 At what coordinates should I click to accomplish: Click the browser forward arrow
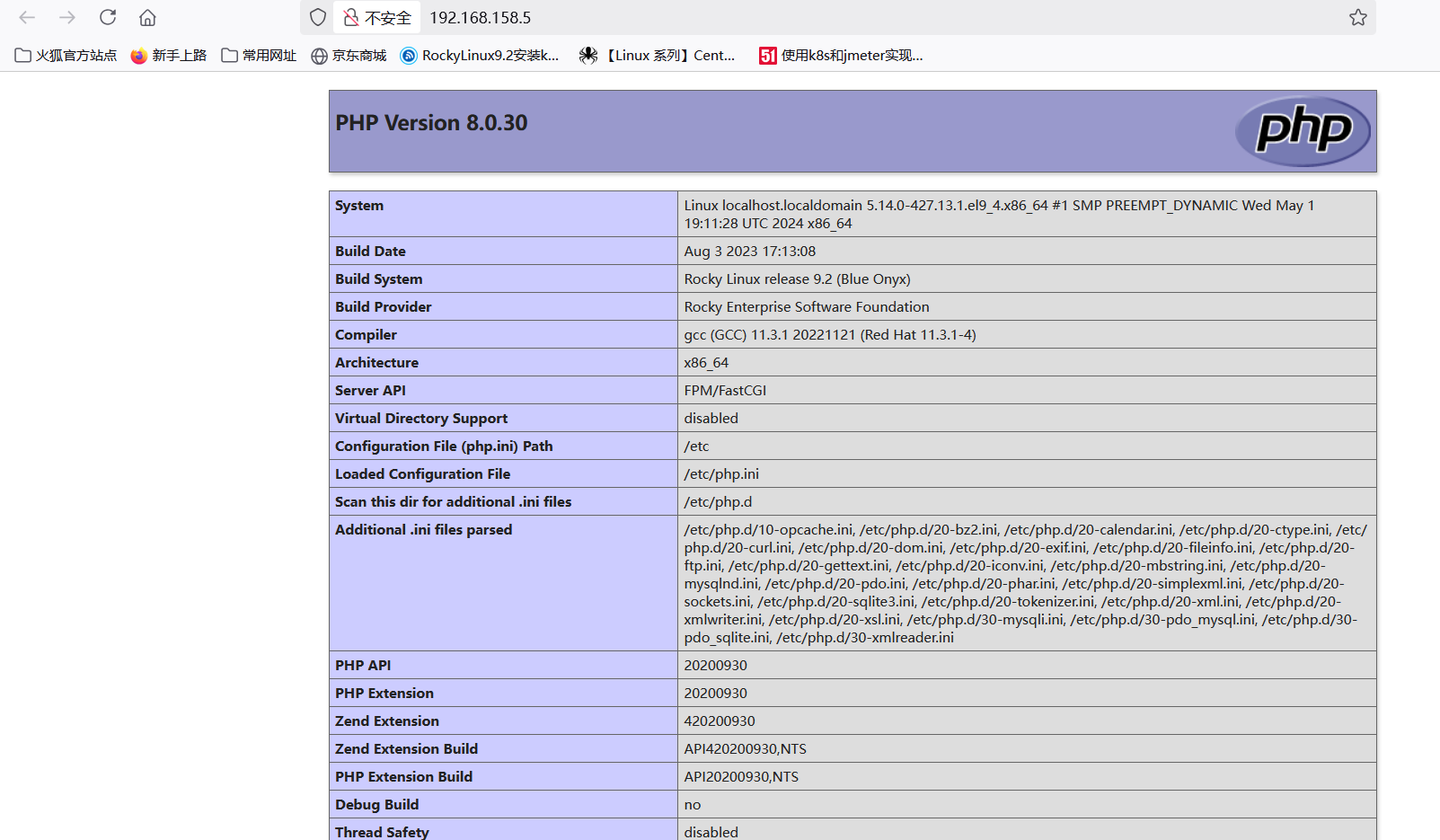tap(67, 17)
